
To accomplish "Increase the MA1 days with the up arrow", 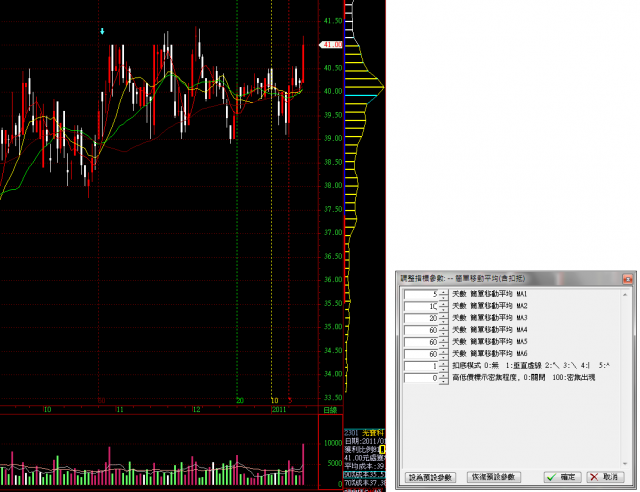I will 444,292.
